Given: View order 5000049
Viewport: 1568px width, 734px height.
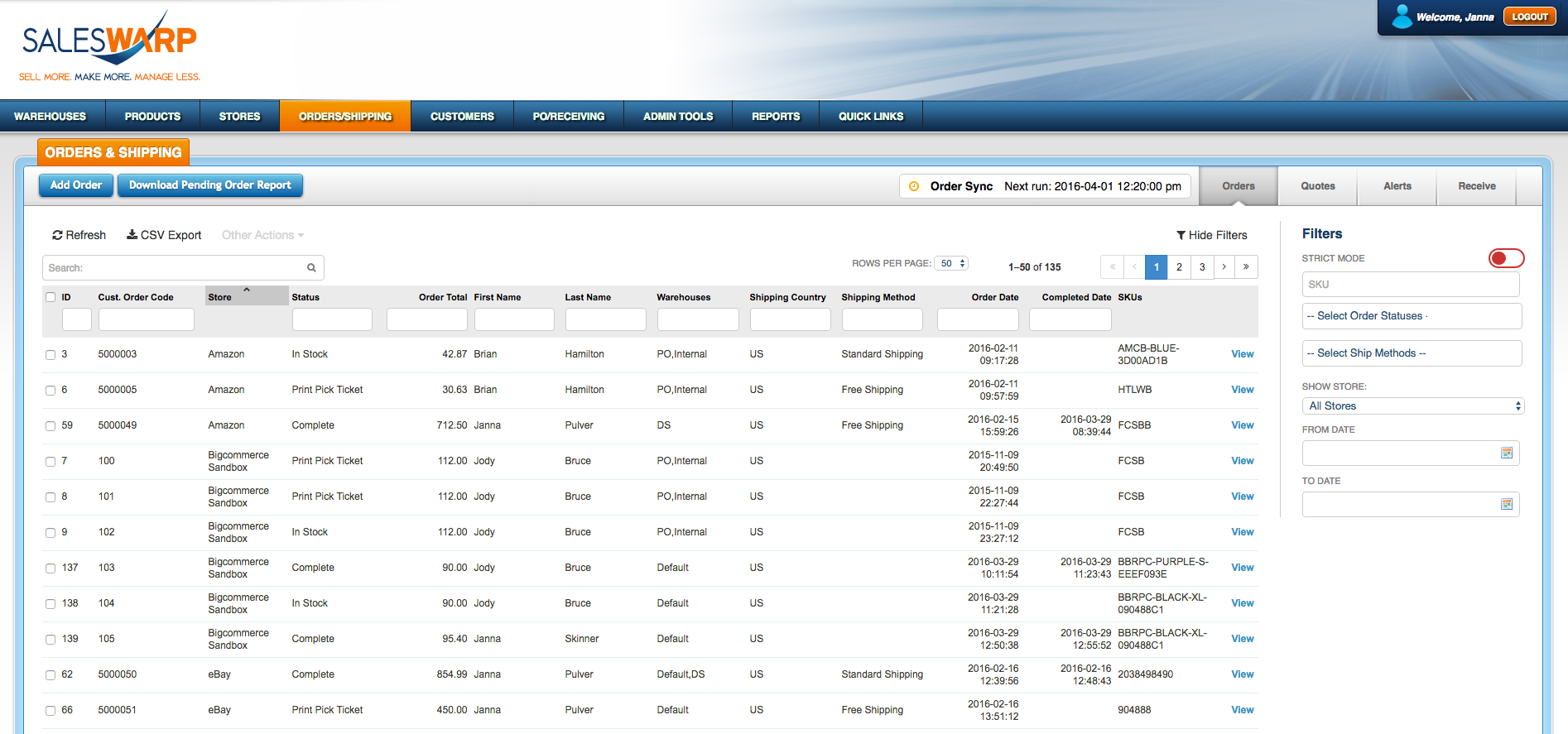Looking at the screenshot, I should click(1243, 425).
